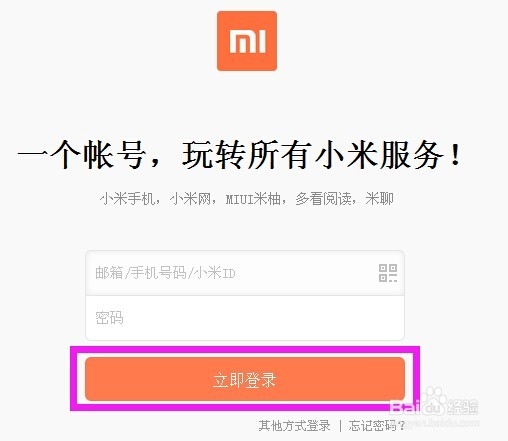Open the 忘记密码? link
Viewport: 508px width, 441px height.
point(377,426)
